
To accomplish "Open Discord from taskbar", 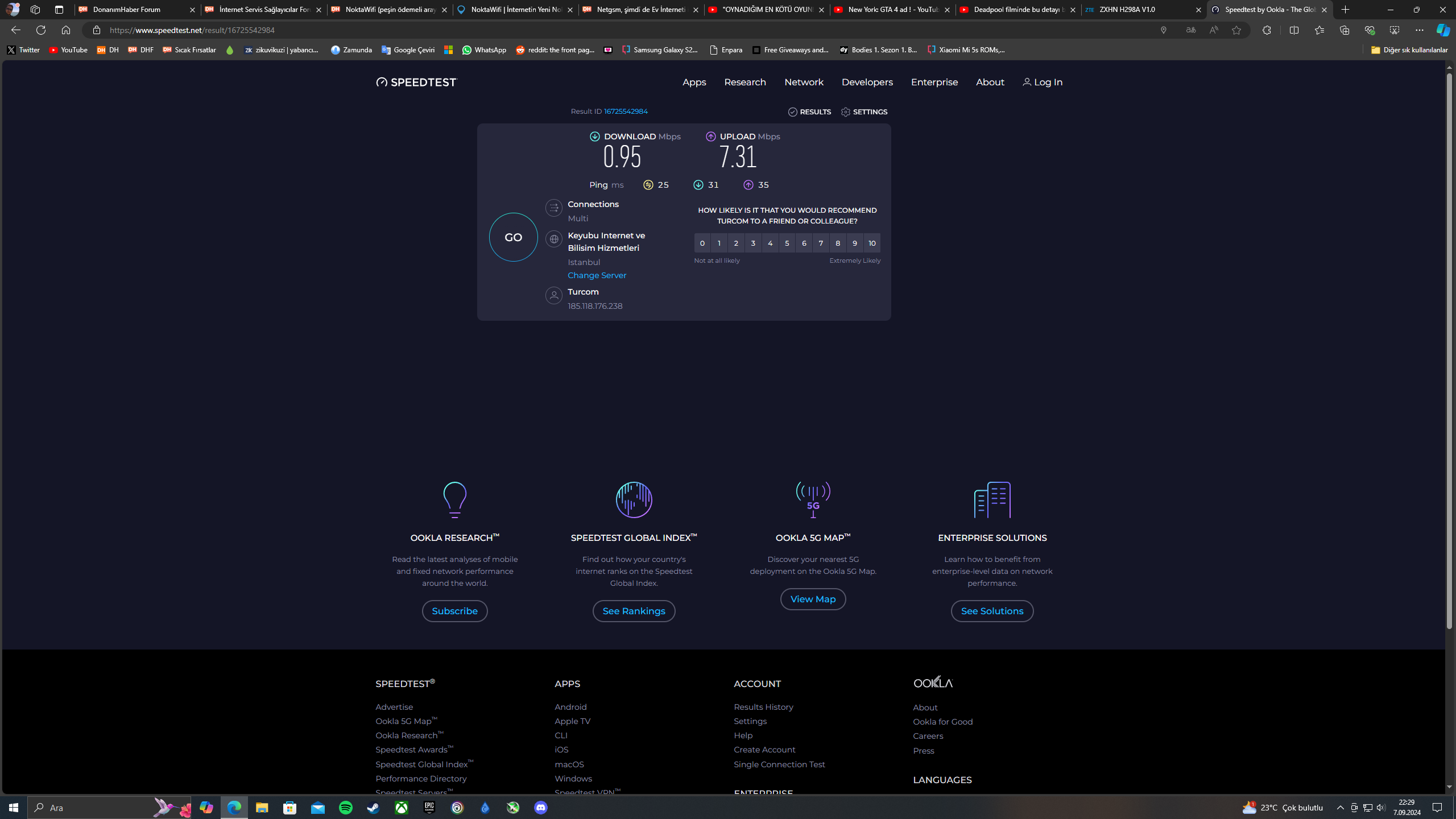I will 541,808.
